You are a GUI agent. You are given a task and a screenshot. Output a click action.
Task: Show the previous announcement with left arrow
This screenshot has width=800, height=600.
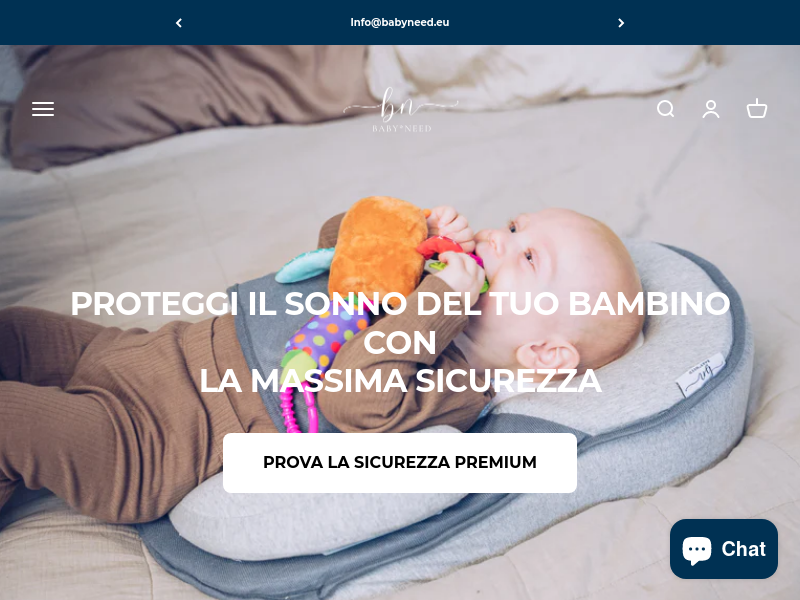pyautogui.click(x=179, y=23)
